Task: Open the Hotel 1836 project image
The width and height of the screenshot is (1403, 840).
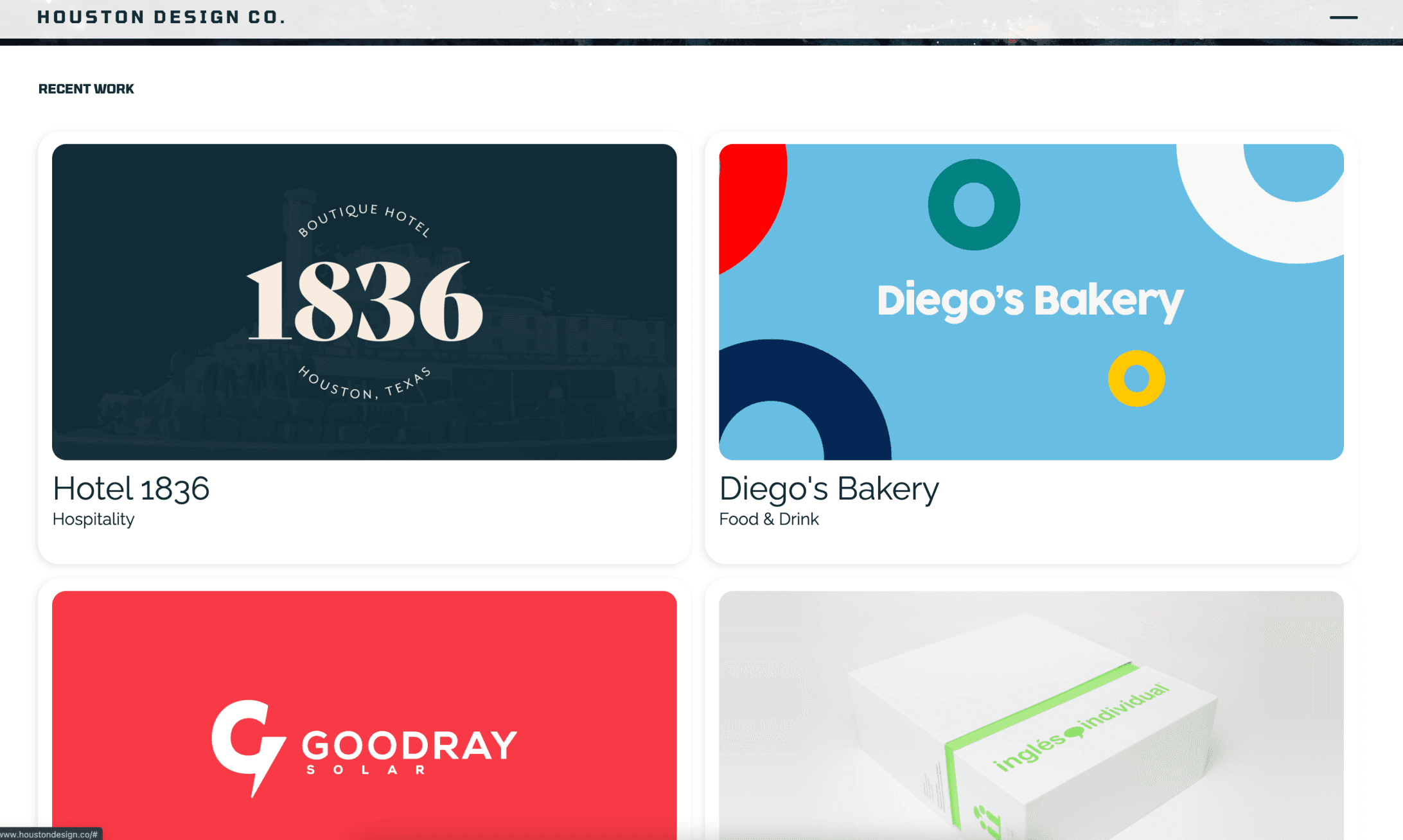Action: (364, 302)
